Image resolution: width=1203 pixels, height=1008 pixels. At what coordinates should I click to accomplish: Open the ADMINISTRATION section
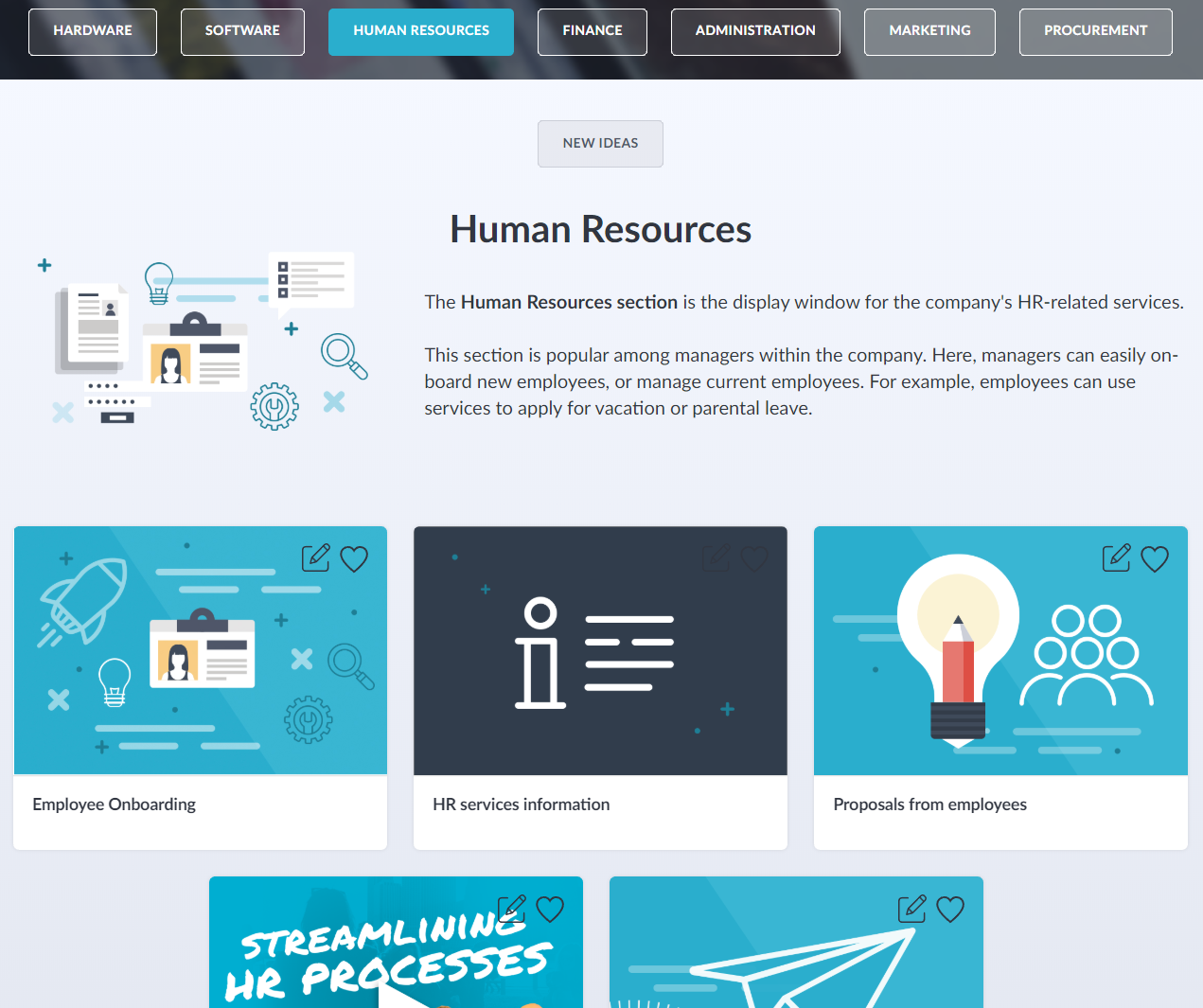click(754, 30)
